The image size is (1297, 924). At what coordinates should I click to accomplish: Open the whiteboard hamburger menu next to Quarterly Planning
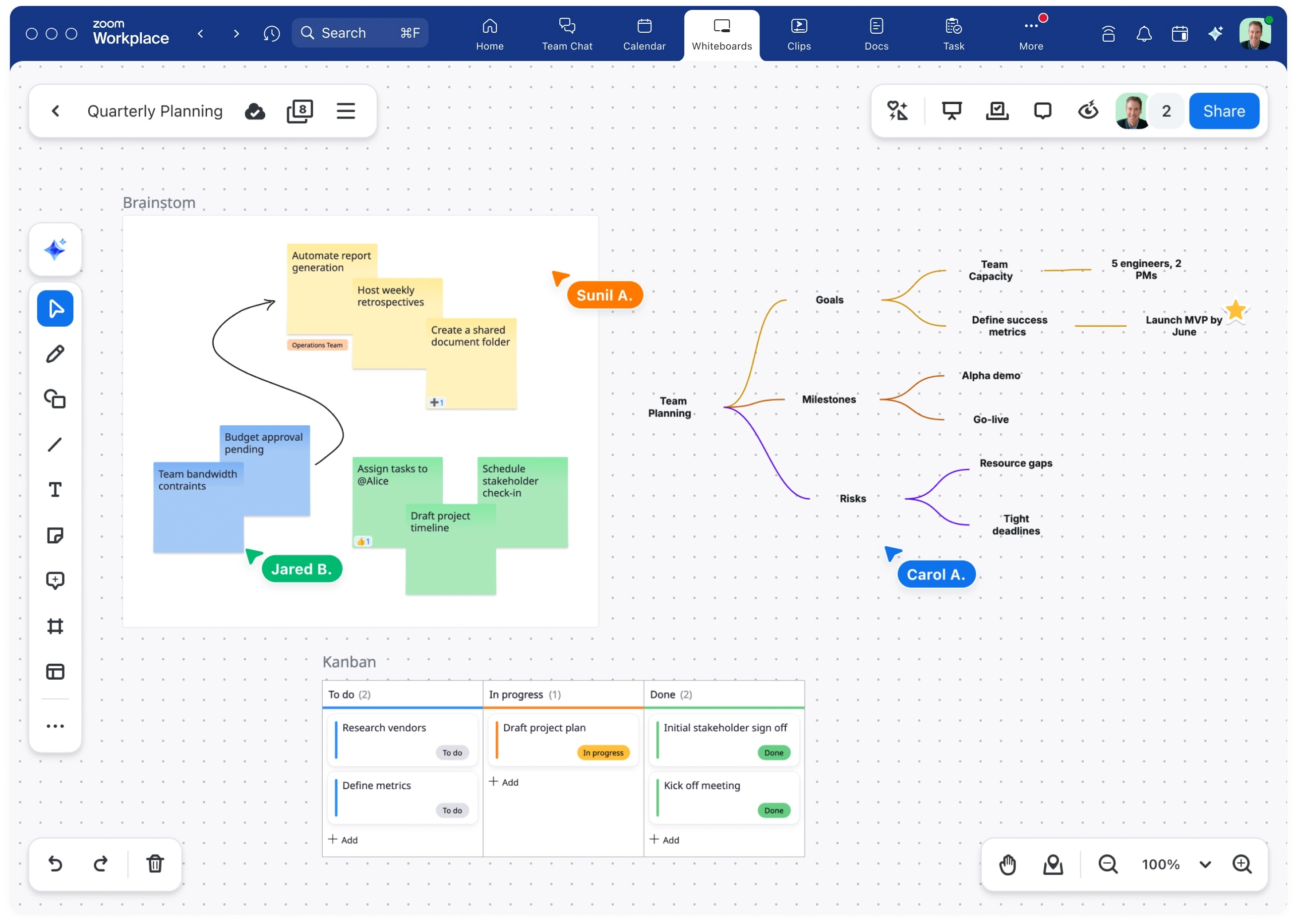pos(346,111)
